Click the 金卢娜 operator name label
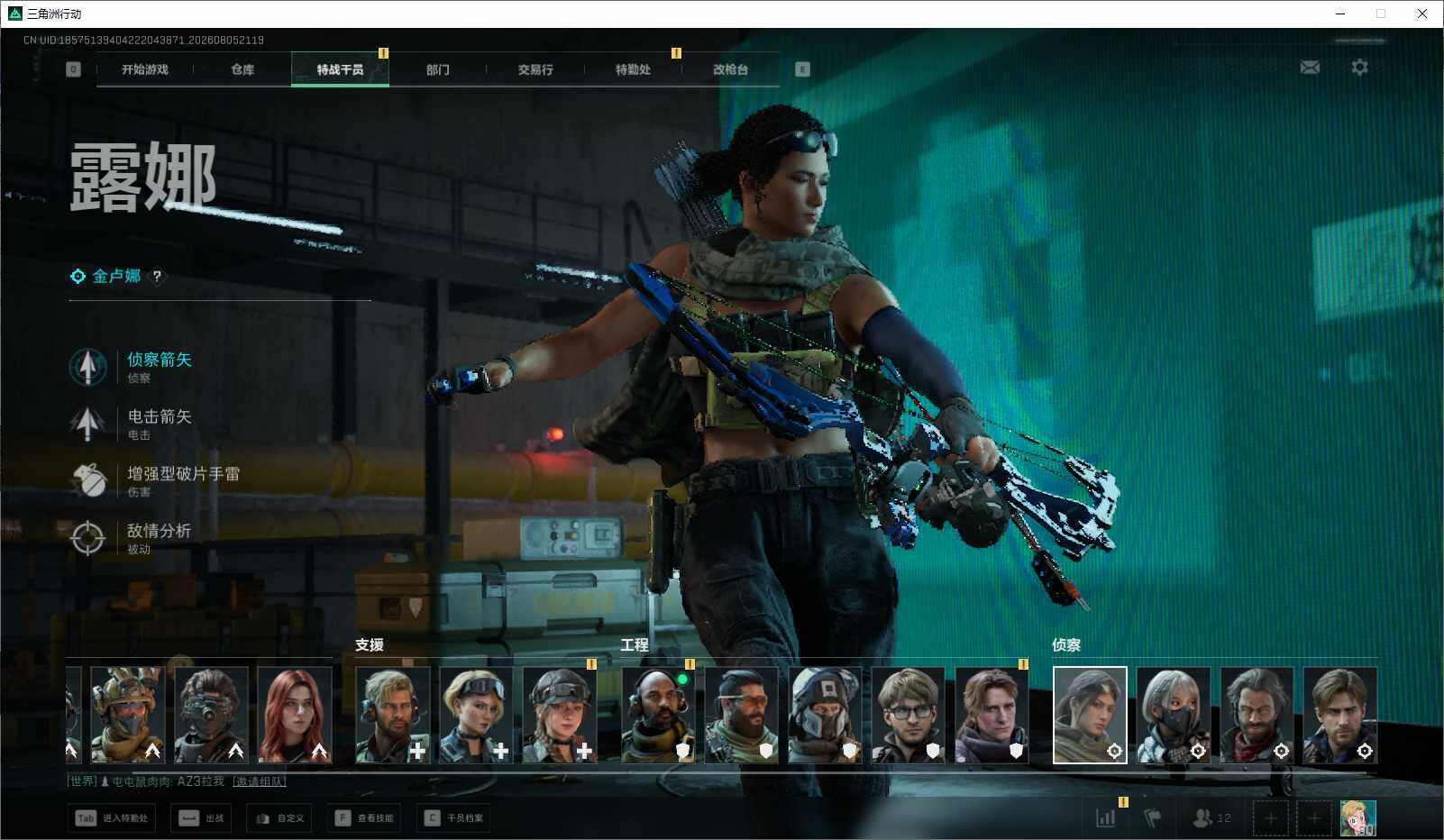The height and width of the screenshot is (840, 1444). click(x=116, y=276)
